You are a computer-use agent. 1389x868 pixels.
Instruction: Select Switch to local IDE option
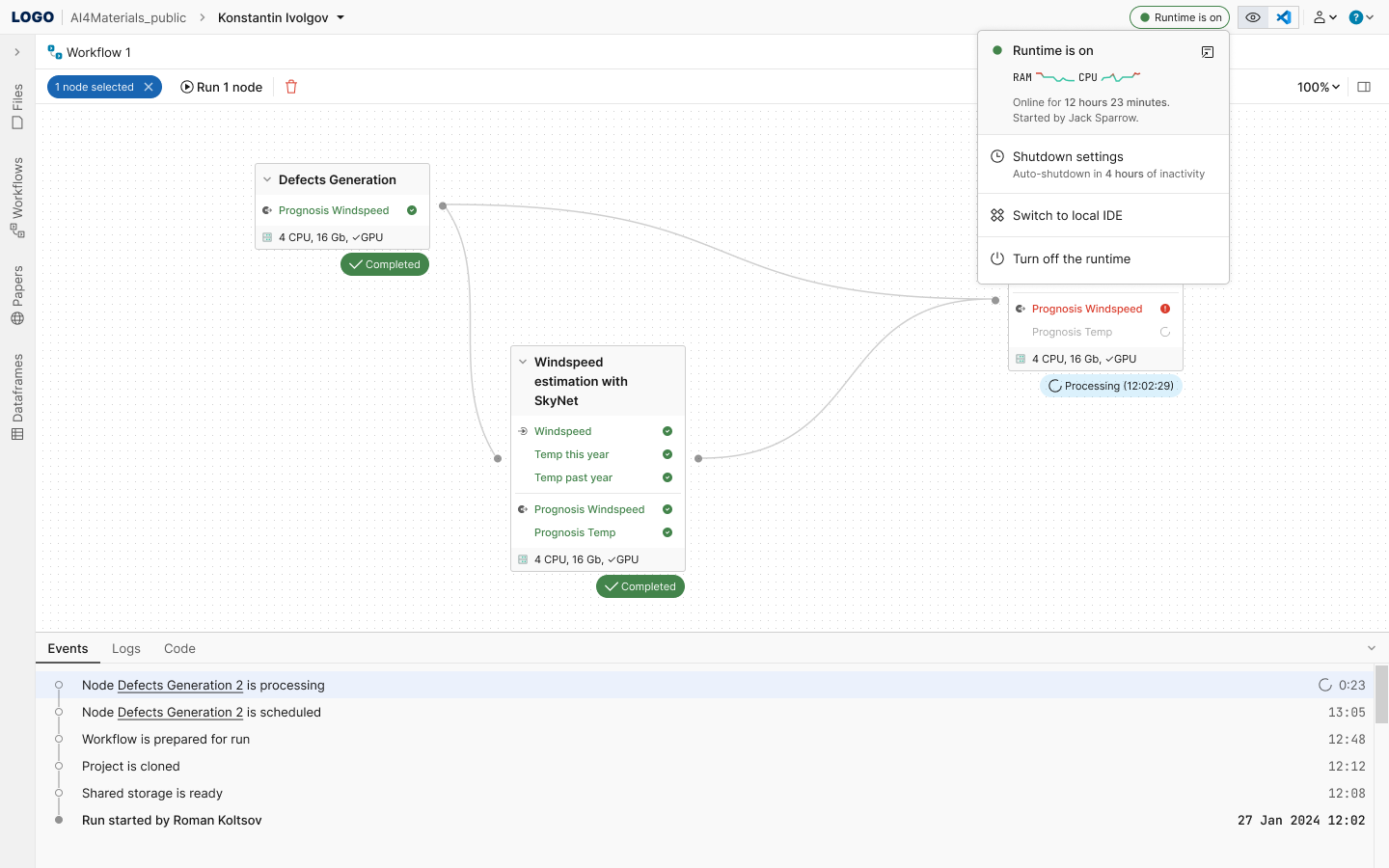1067,215
